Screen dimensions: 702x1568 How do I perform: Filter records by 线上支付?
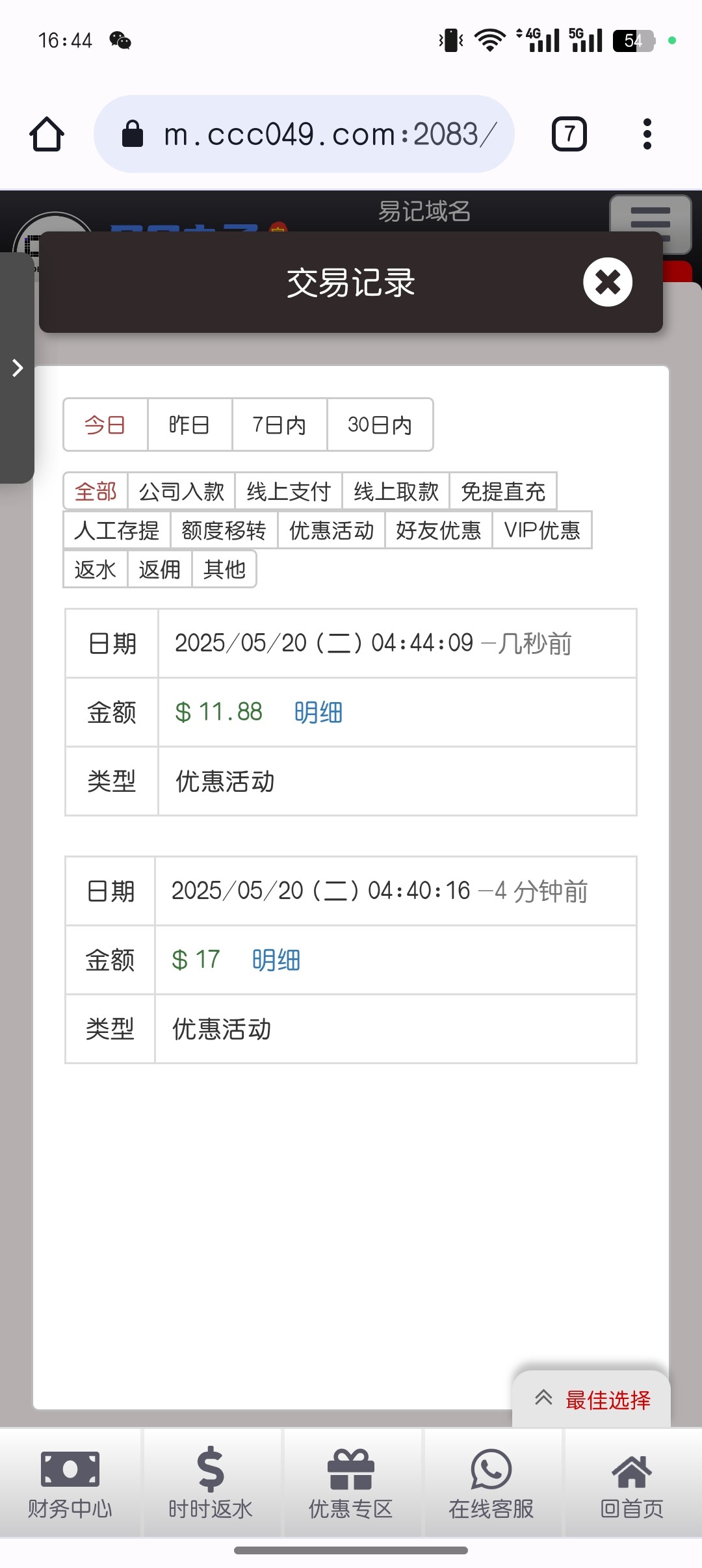(x=289, y=491)
